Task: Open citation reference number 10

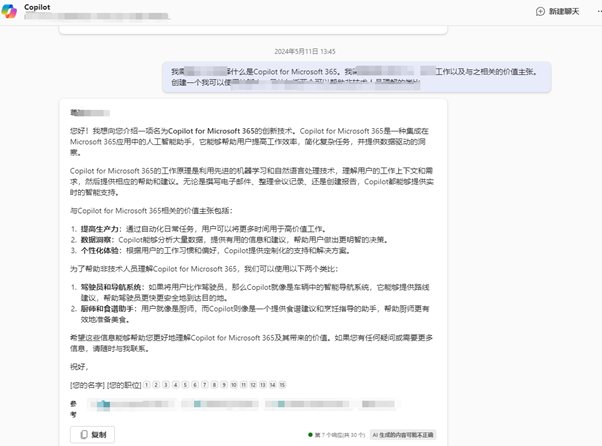Action: tap(234, 385)
